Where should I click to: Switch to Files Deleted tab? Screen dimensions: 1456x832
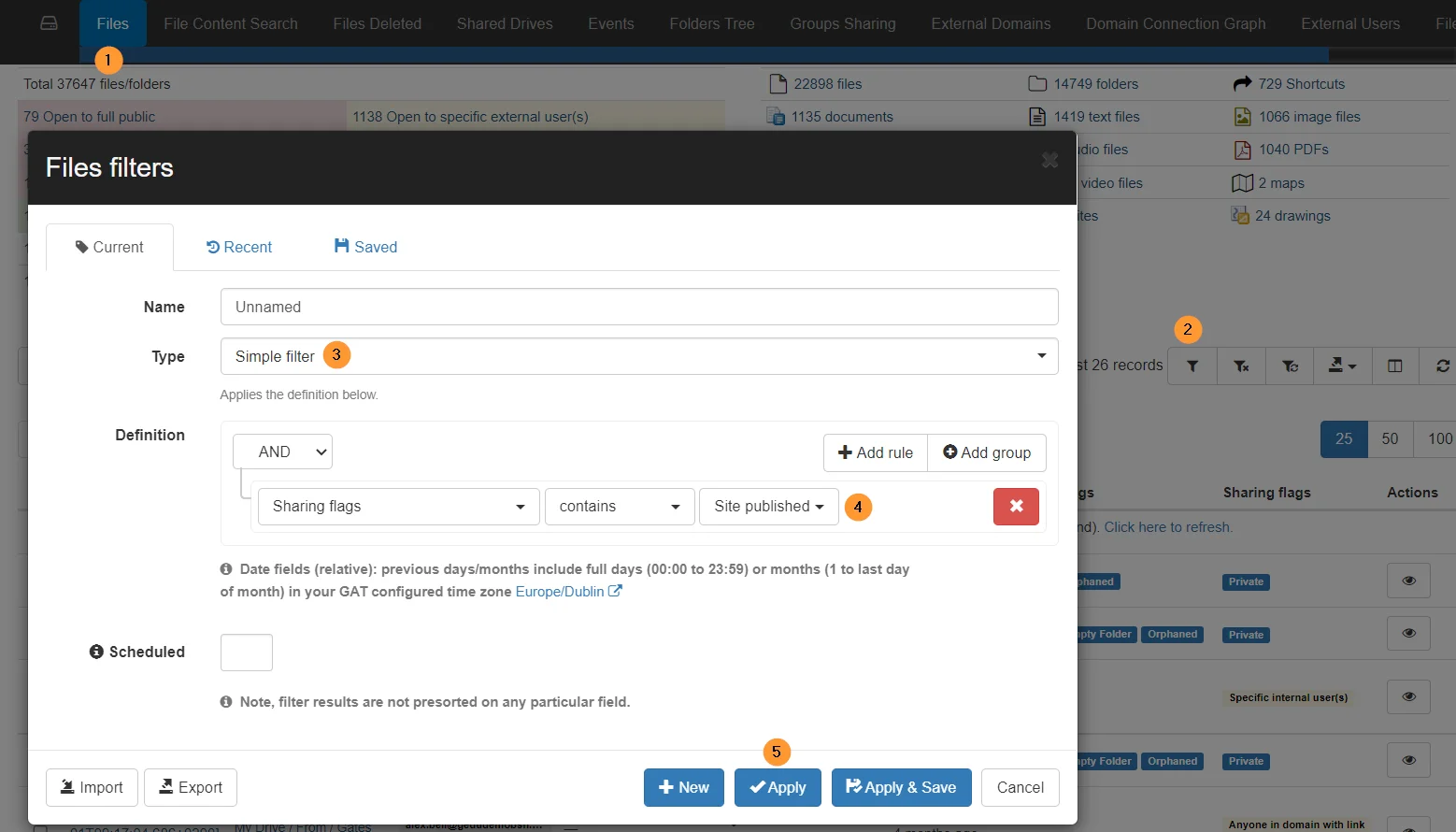coord(378,23)
